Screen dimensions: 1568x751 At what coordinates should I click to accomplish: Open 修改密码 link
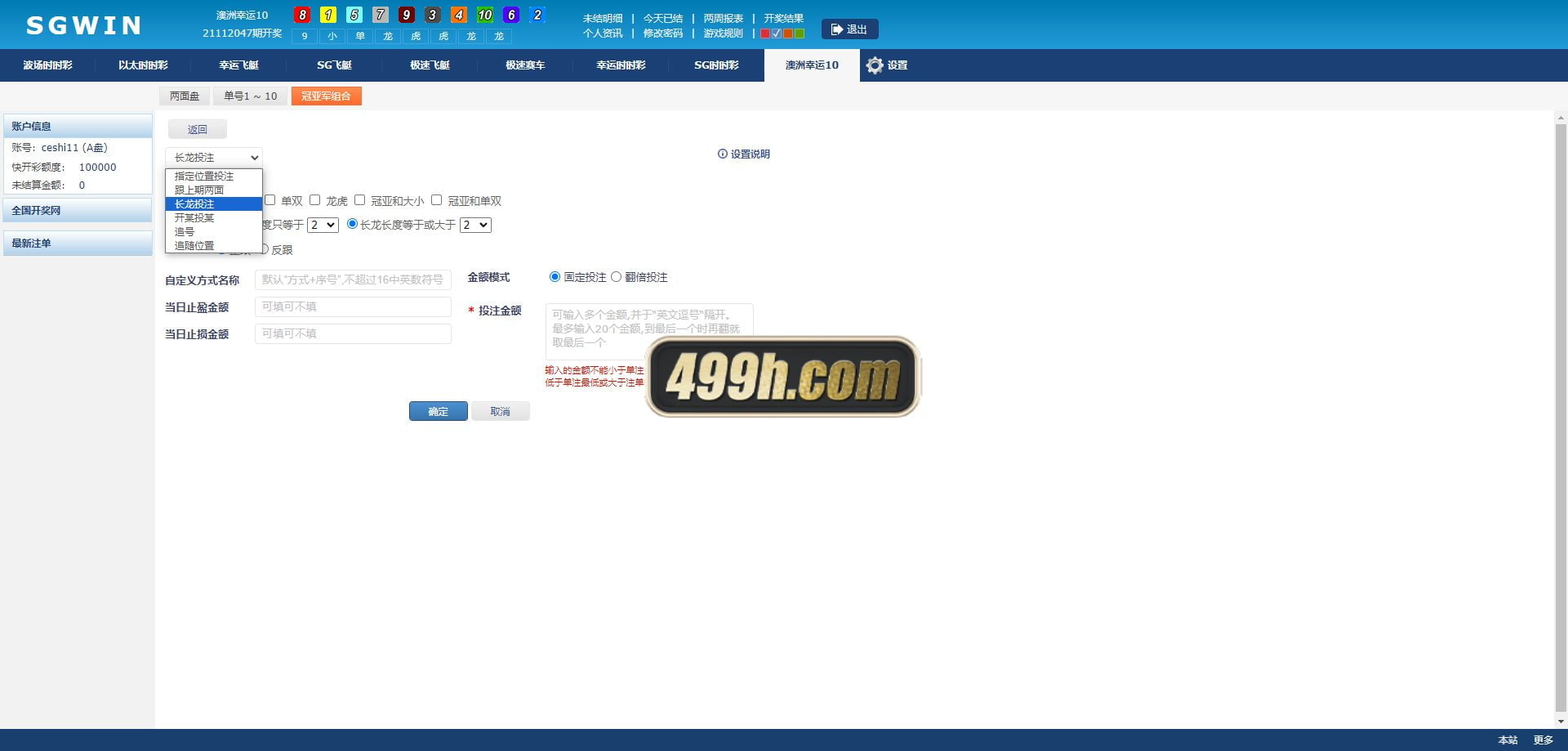[x=662, y=34]
